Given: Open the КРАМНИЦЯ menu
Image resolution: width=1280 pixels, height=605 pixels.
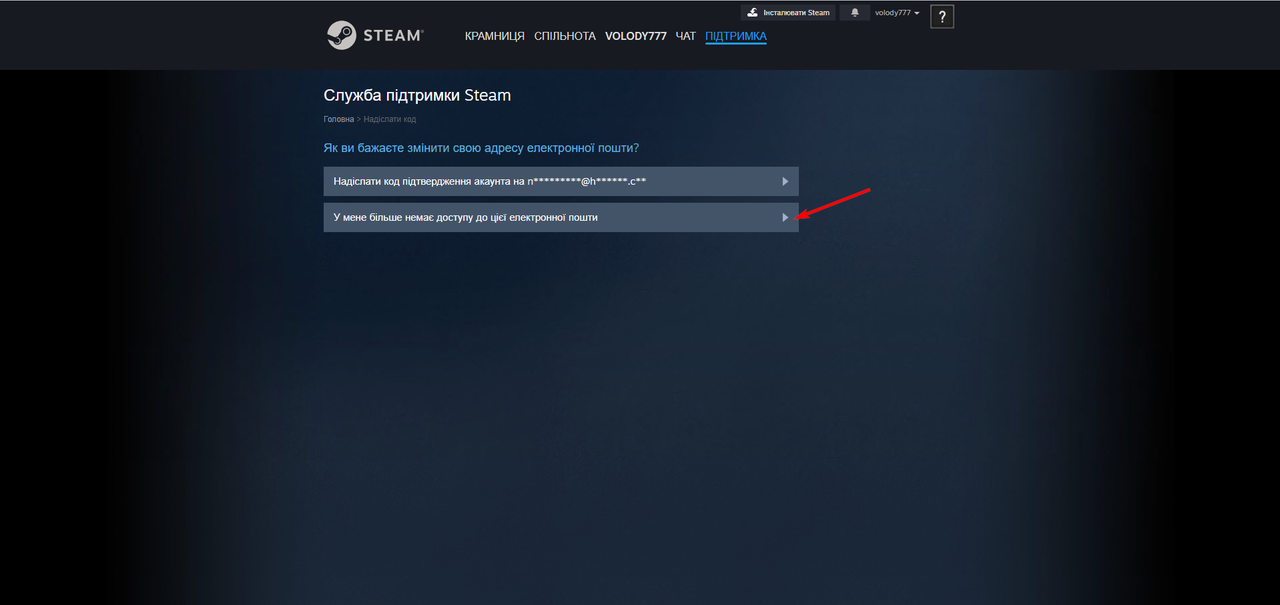Looking at the screenshot, I should pos(495,36).
